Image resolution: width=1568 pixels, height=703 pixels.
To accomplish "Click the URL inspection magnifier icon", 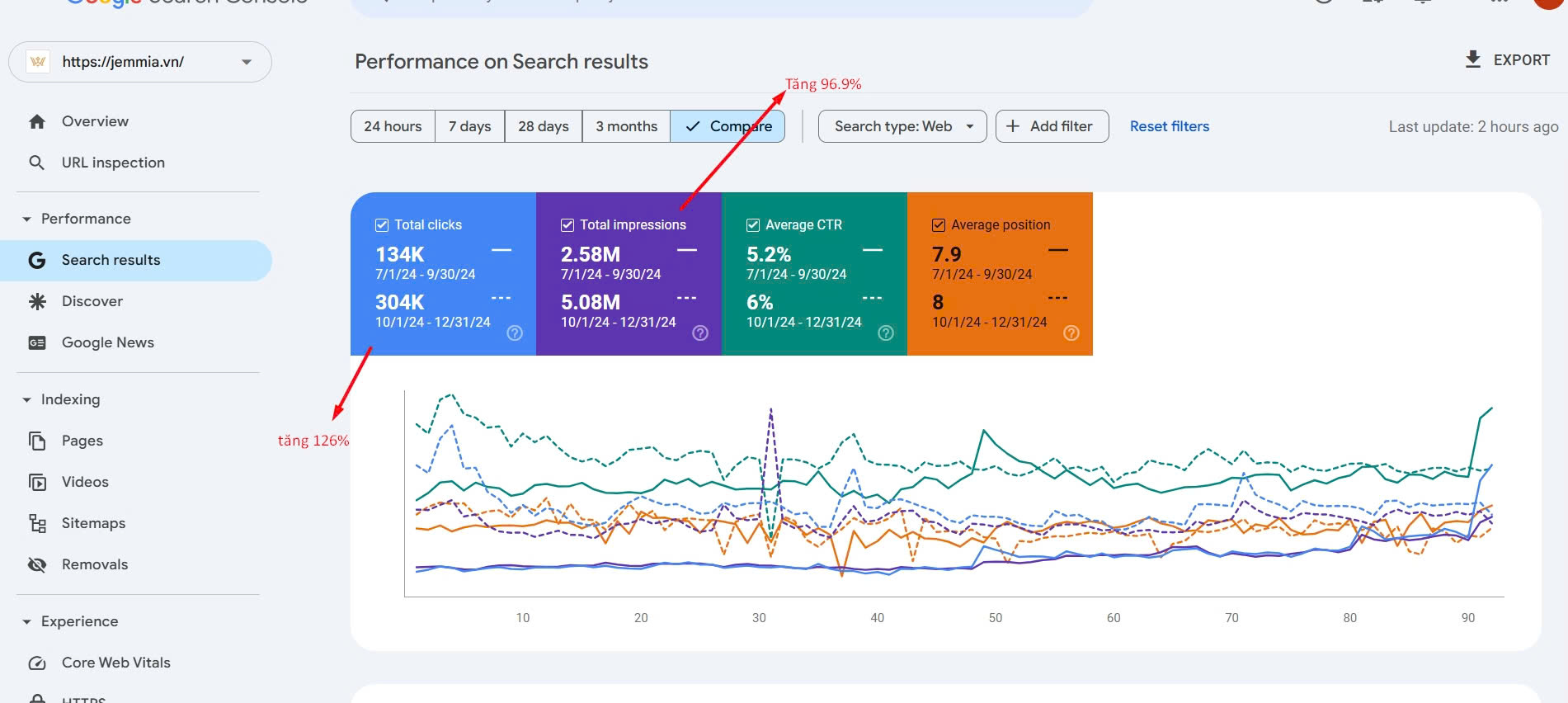I will click(37, 163).
